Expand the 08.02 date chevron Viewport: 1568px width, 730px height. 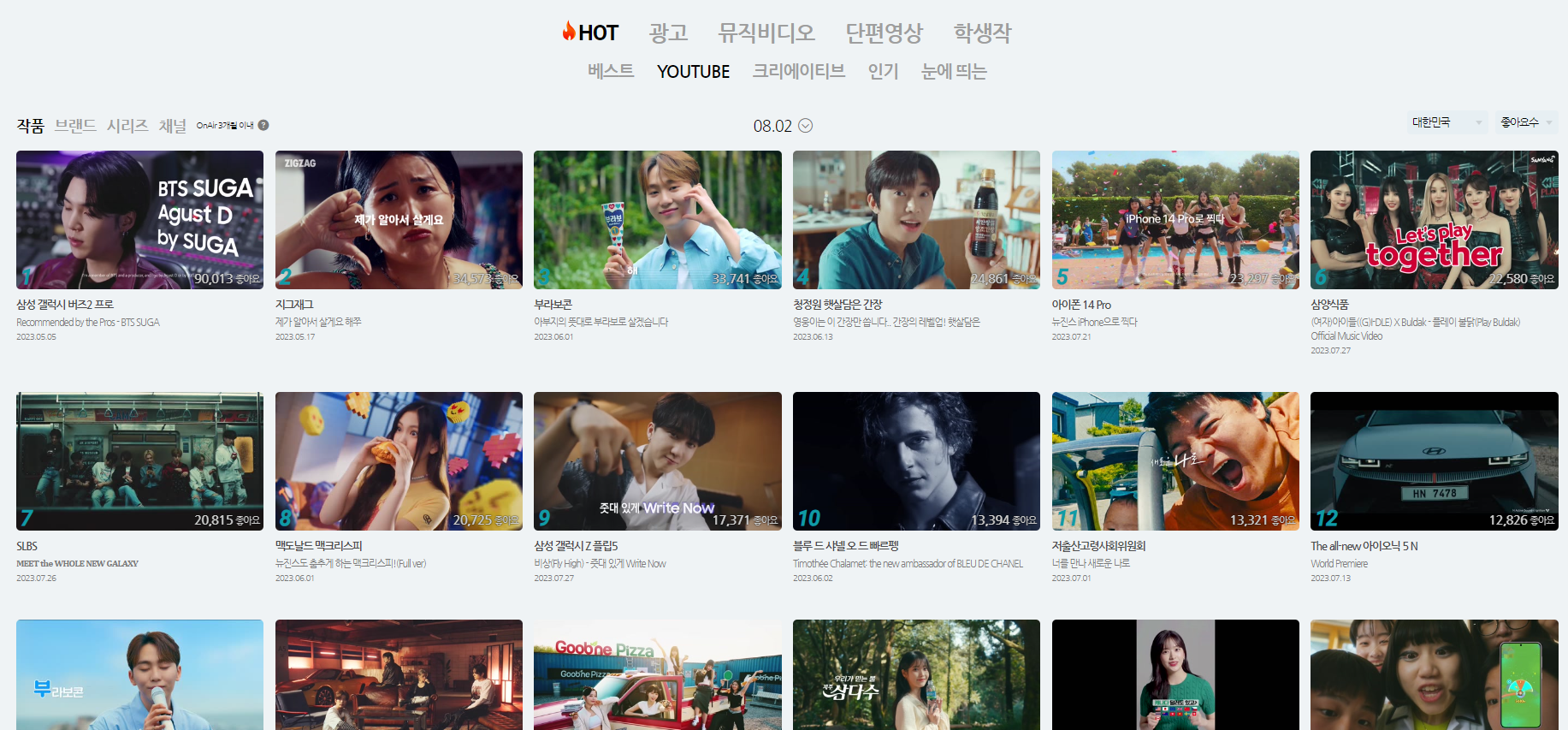[805, 126]
